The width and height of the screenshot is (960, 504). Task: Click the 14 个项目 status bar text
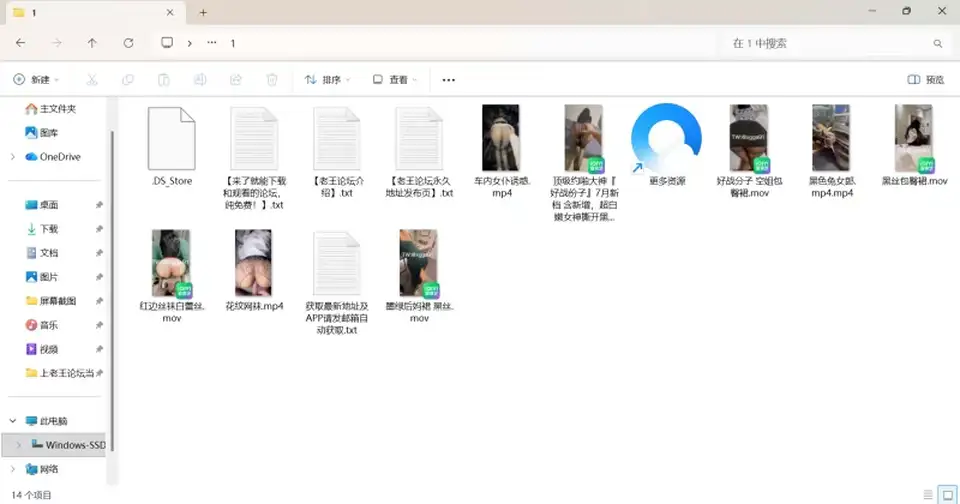(31, 495)
